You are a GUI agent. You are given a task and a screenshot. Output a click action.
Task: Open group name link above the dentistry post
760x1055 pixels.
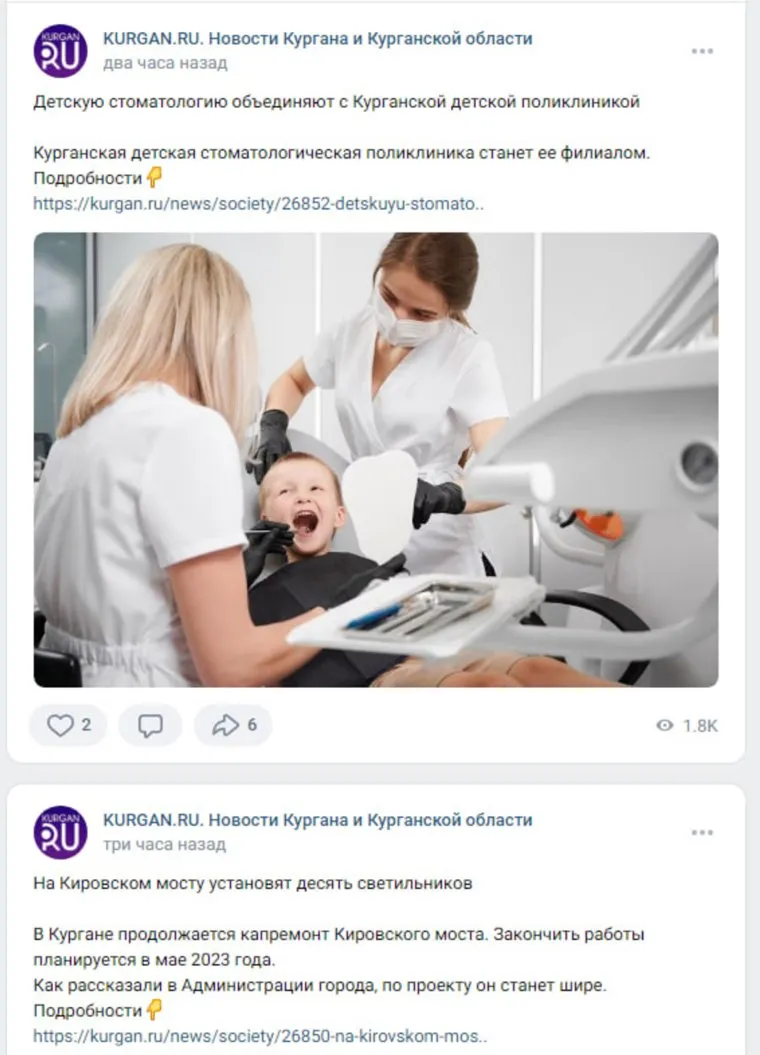pyautogui.click(x=317, y=39)
